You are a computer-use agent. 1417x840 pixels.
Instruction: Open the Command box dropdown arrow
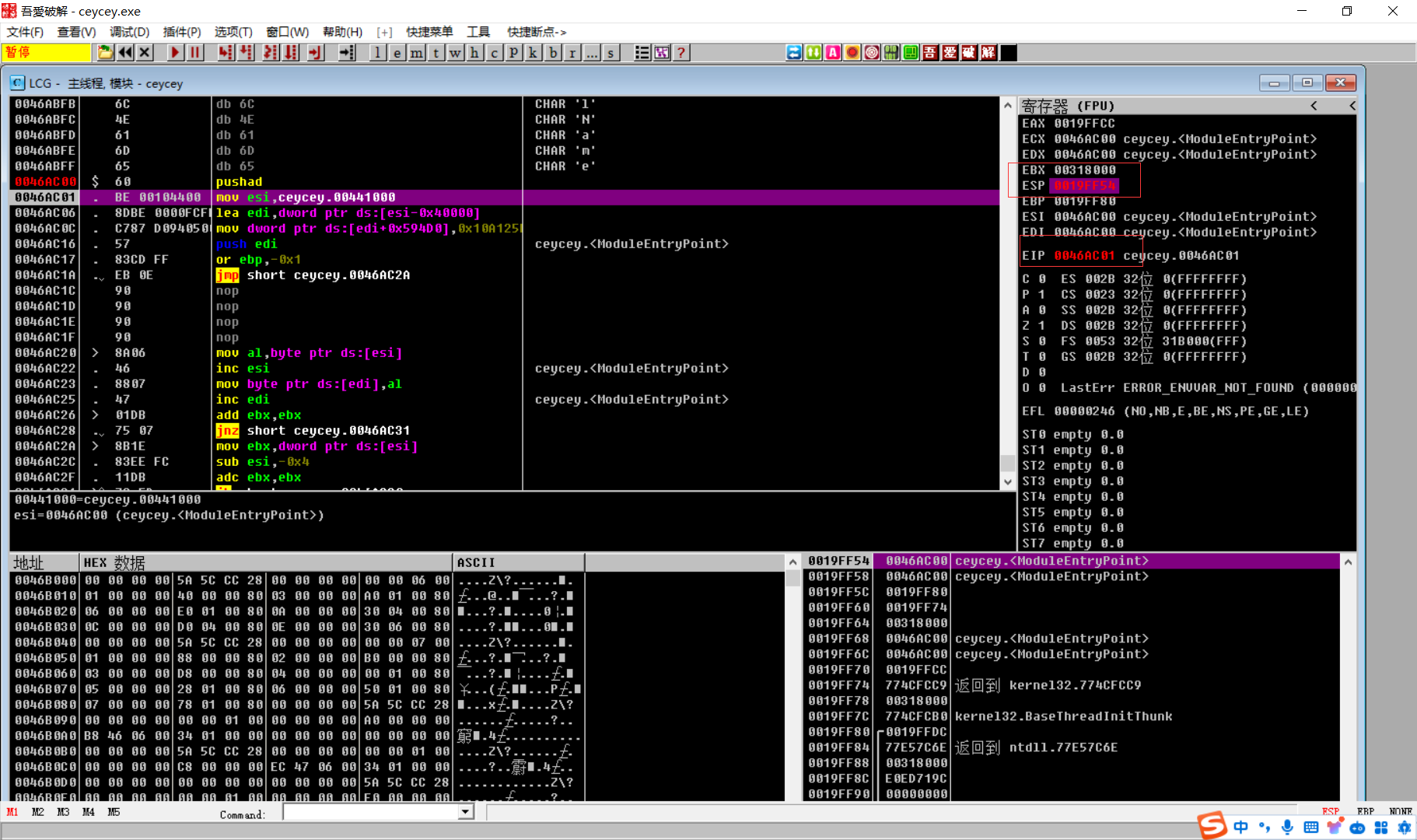coord(465,812)
